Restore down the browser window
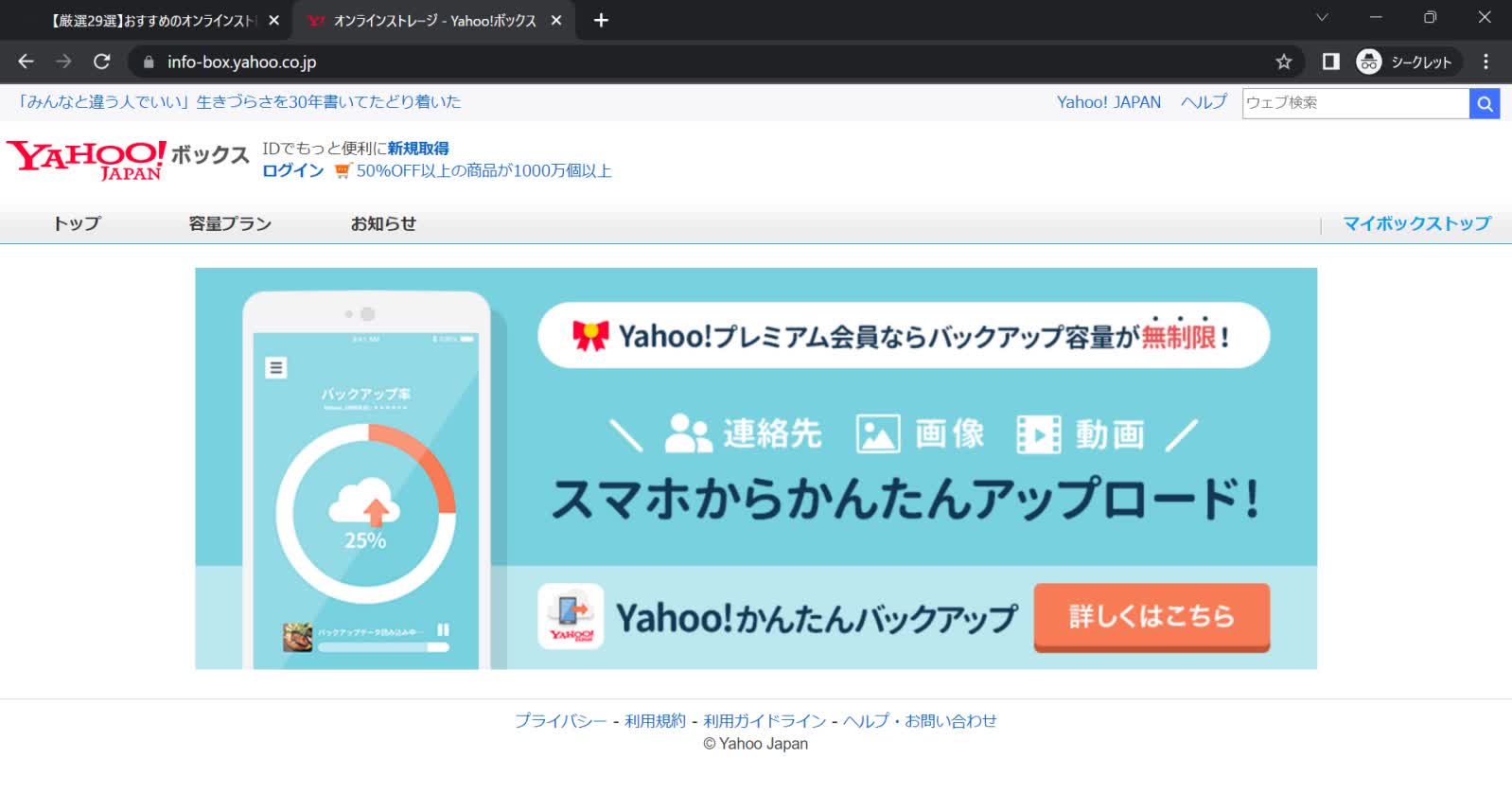 coord(1430,17)
